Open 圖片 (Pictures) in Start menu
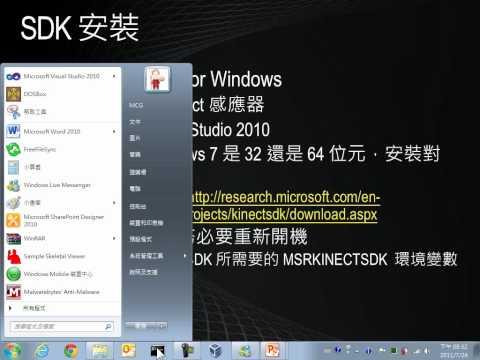The height and width of the screenshot is (360, 480). point(135,138)
